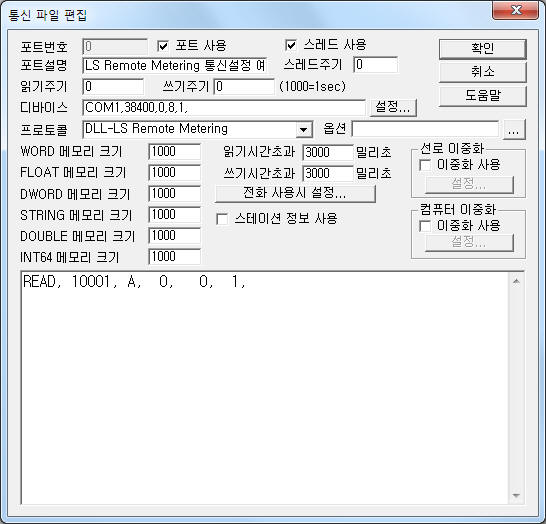Click the 포트번호 field

click(x=115, y=46)
